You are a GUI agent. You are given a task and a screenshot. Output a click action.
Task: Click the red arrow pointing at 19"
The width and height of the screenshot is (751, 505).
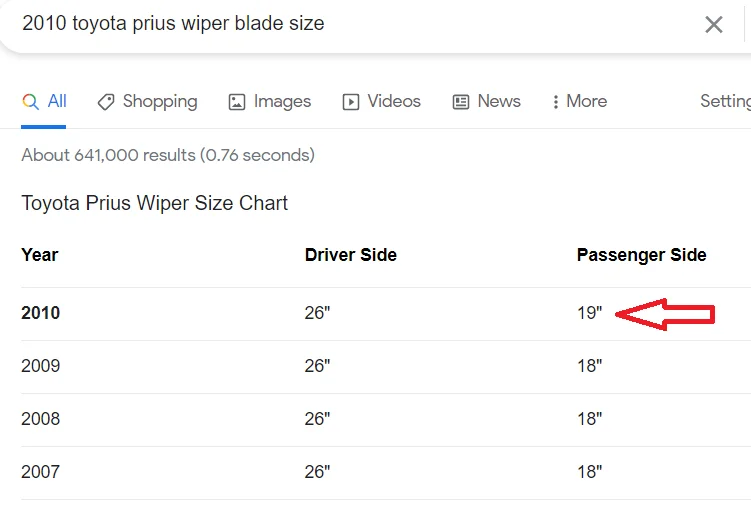664,315
